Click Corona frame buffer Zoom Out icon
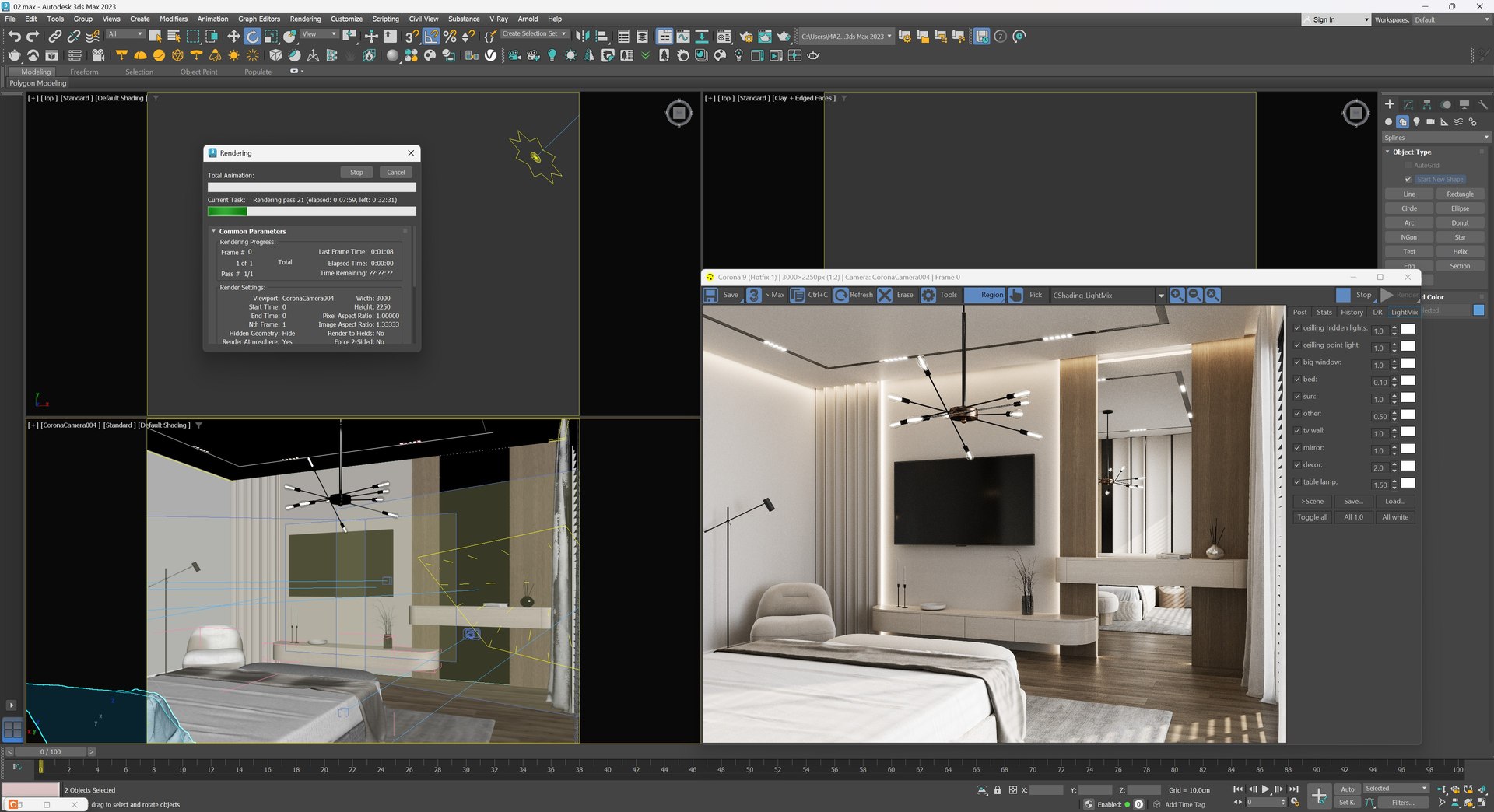The image size is (1494, 812). tap(1194, 295)
